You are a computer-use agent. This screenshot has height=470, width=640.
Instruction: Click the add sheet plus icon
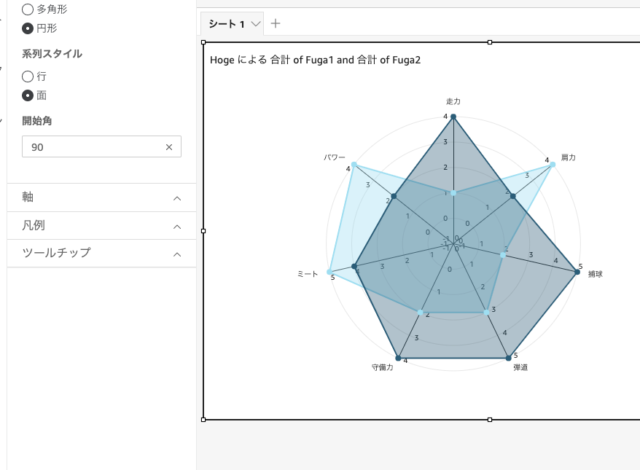tap(276, 24)
